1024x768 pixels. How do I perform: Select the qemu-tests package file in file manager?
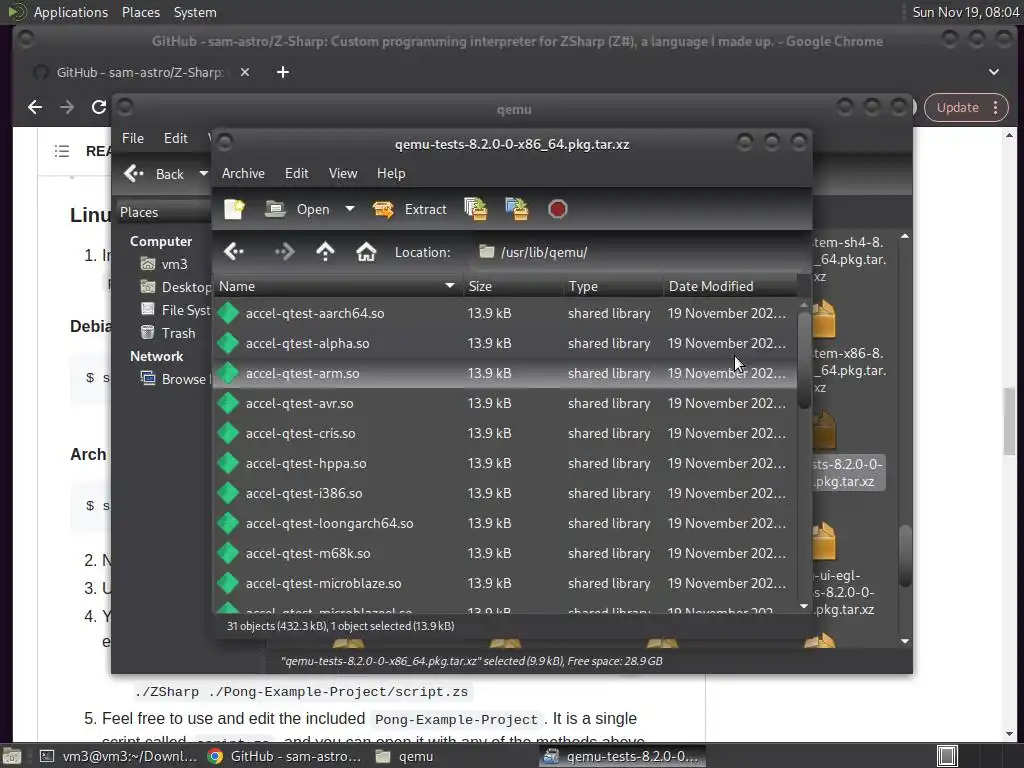click(848, 473)
